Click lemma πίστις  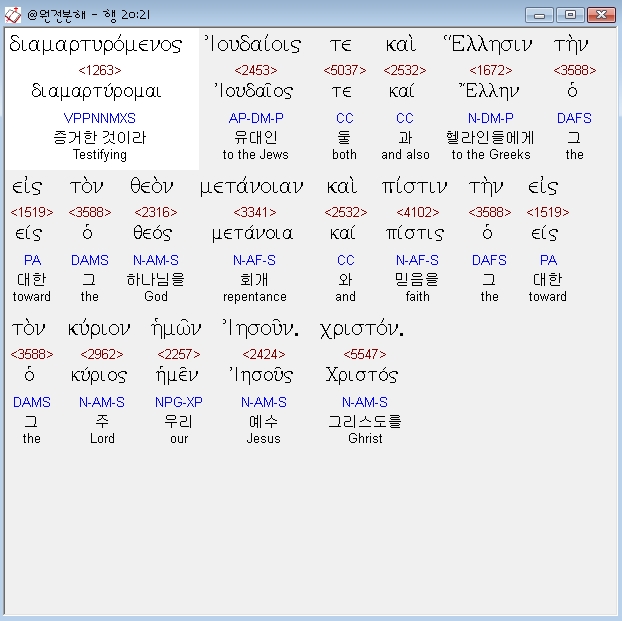(x=415, y=233)
